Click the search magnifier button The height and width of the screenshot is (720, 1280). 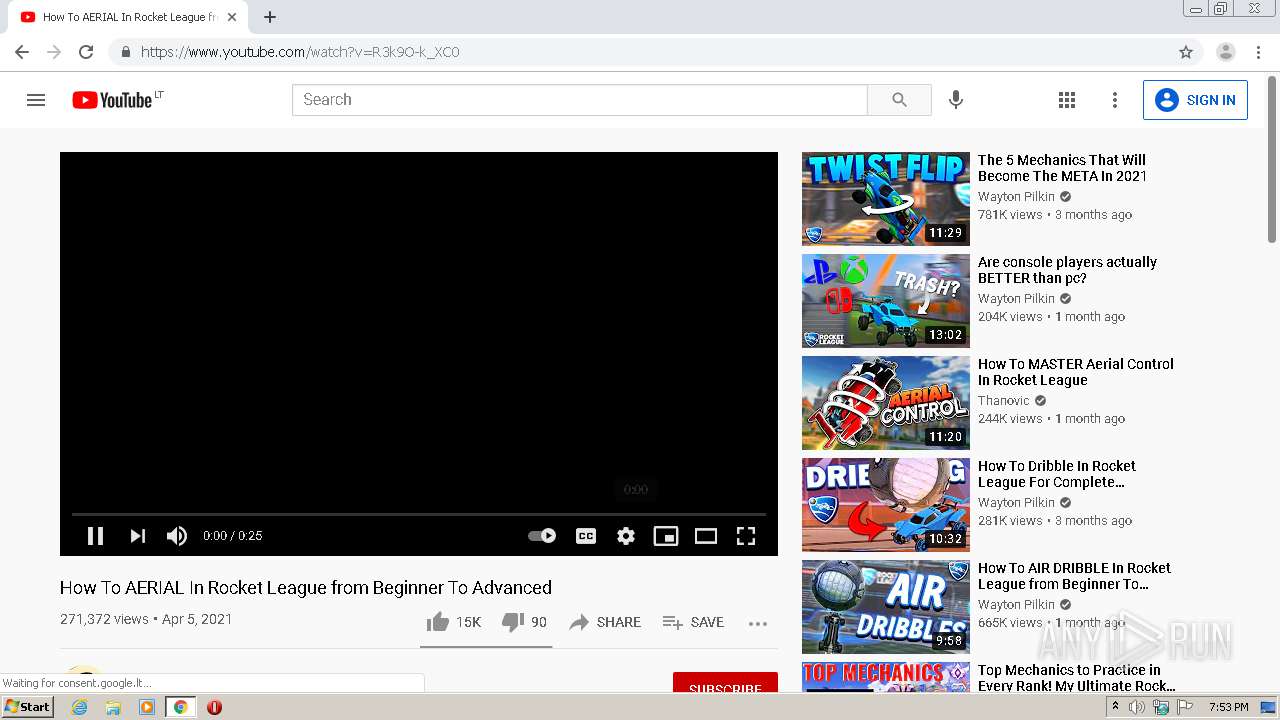coord(899,100)
